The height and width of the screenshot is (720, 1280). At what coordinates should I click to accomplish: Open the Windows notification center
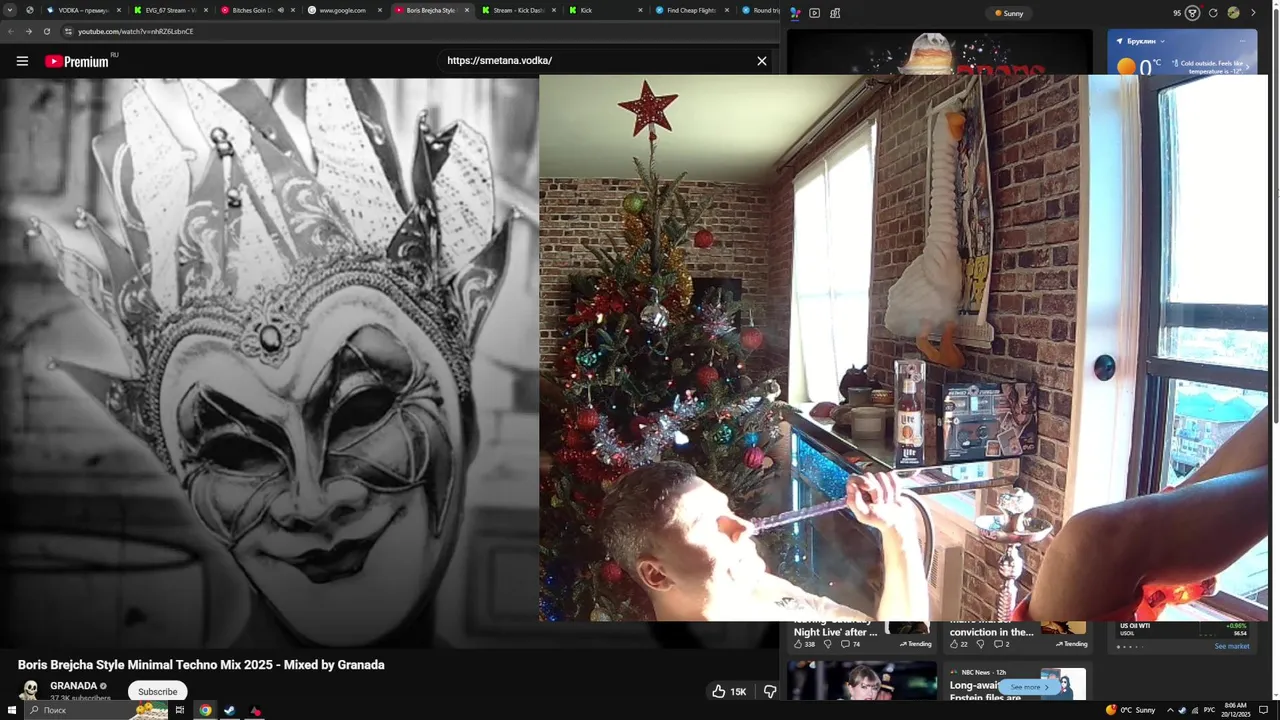pos(1264,710)
